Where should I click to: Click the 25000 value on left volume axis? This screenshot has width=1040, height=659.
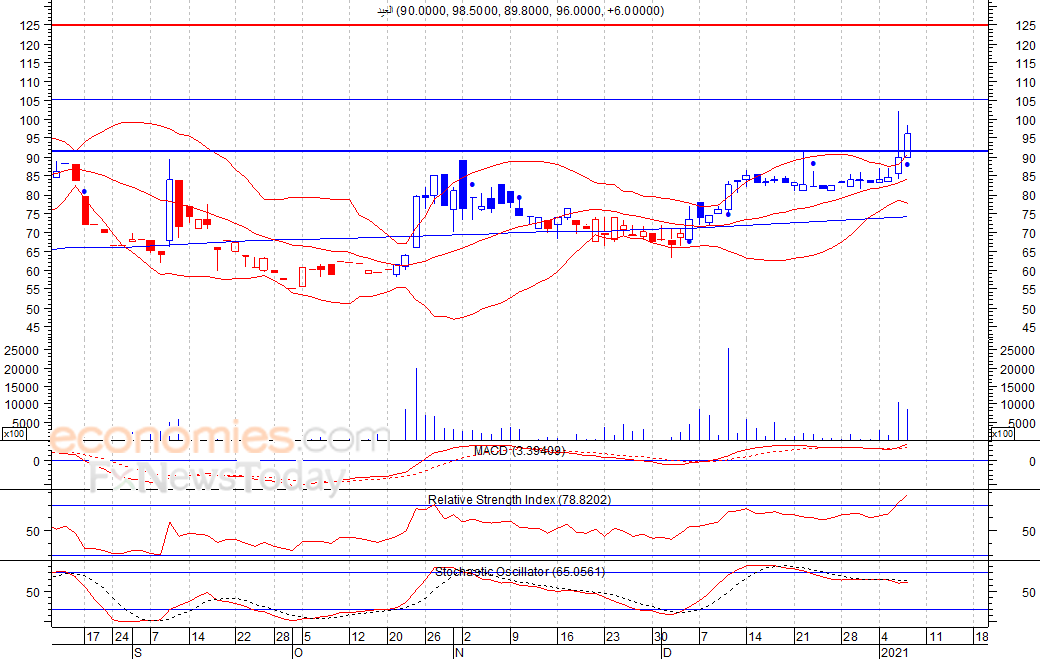click(22, 350)
